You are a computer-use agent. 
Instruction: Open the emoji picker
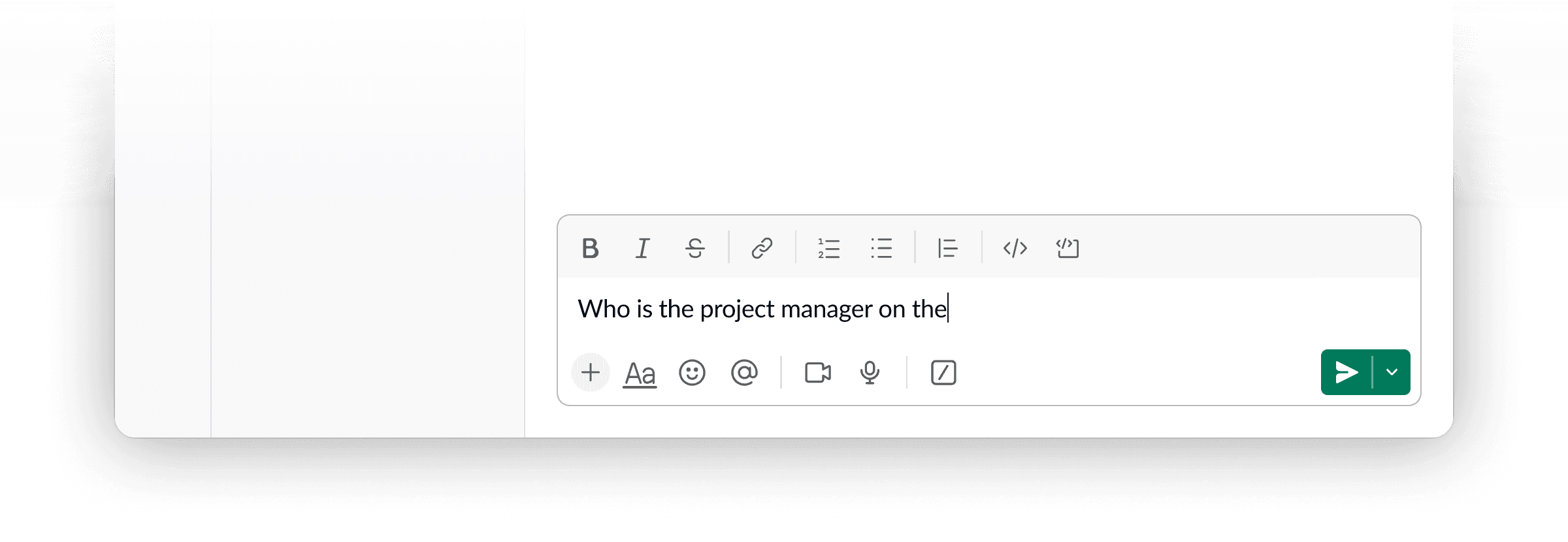693,373
